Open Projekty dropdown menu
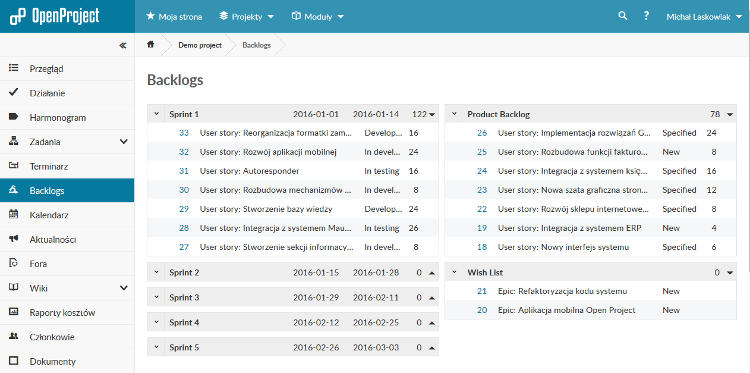750x373 pixels. (x=246, y=17)
